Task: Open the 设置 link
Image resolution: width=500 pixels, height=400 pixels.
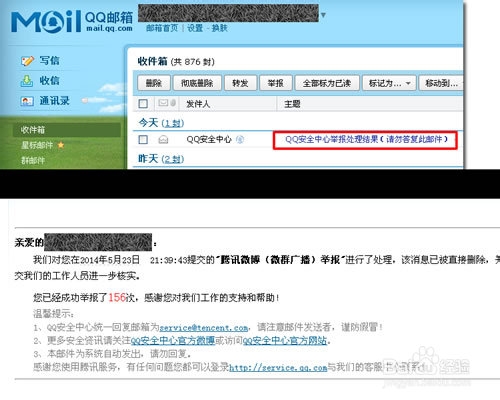Action: pyautogui.click(x=195, y=28)
